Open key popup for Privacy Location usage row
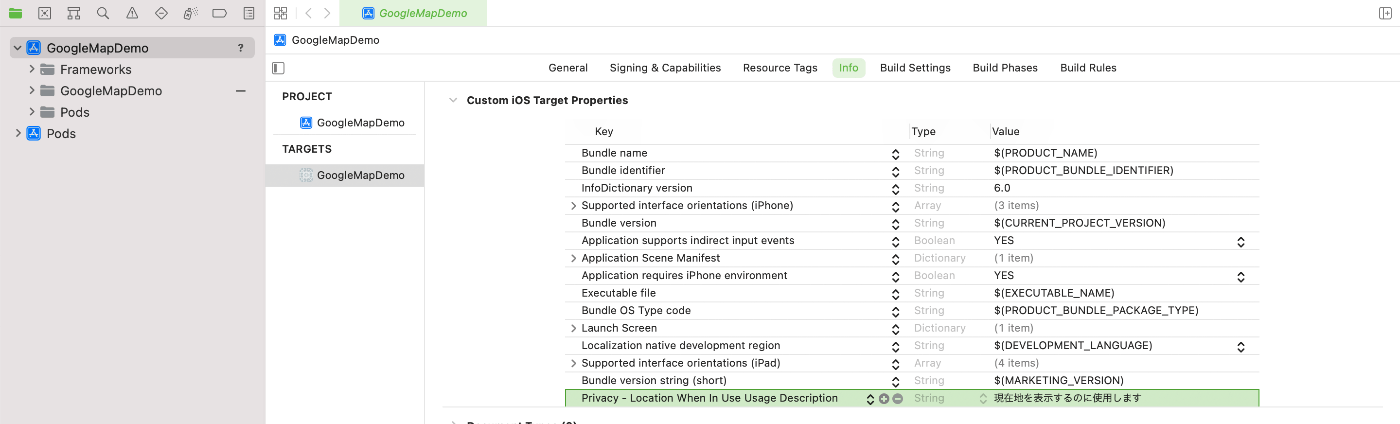1400x424 pixels. point(870,399)
